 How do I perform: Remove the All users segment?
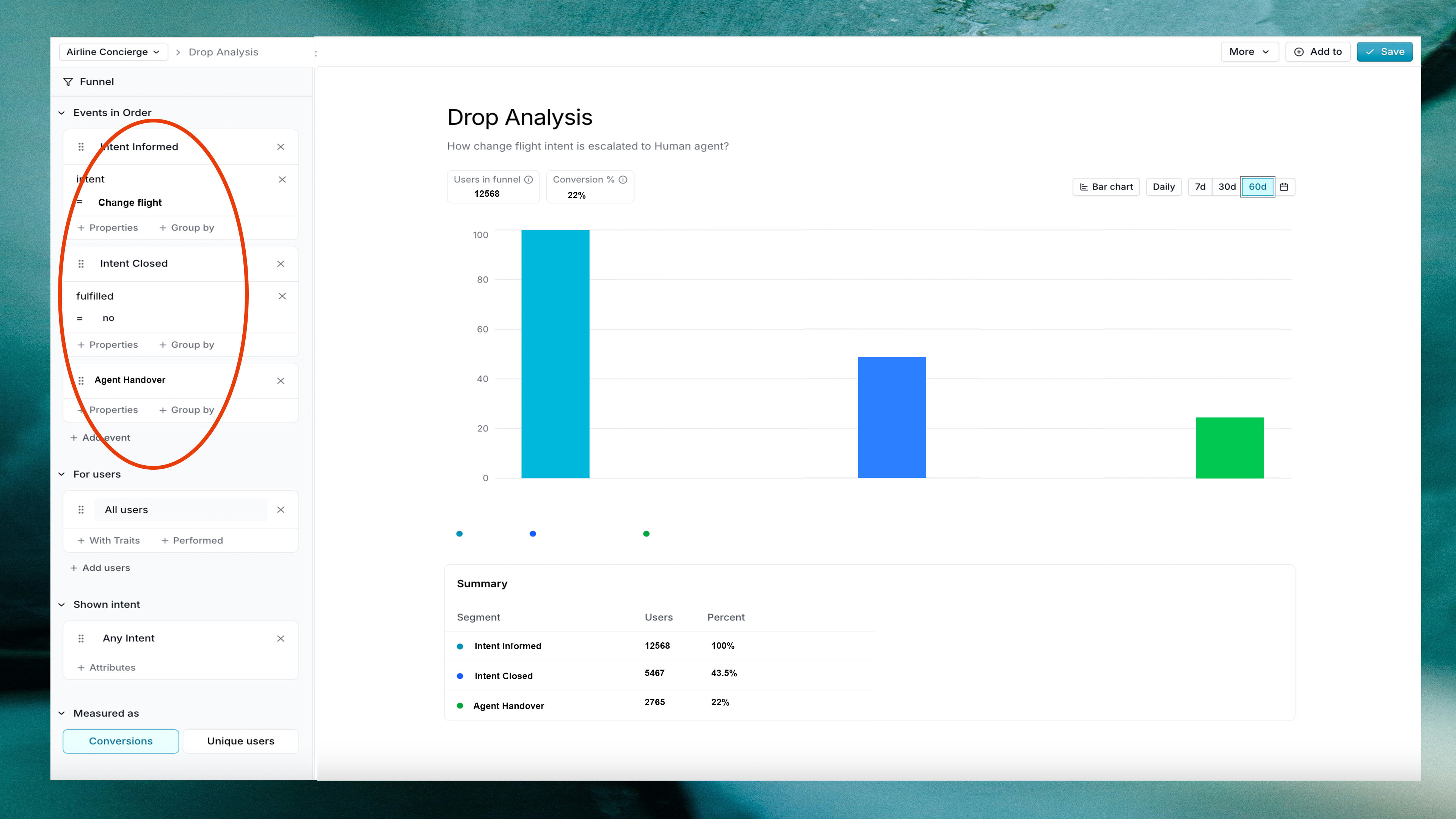point(280,510)
